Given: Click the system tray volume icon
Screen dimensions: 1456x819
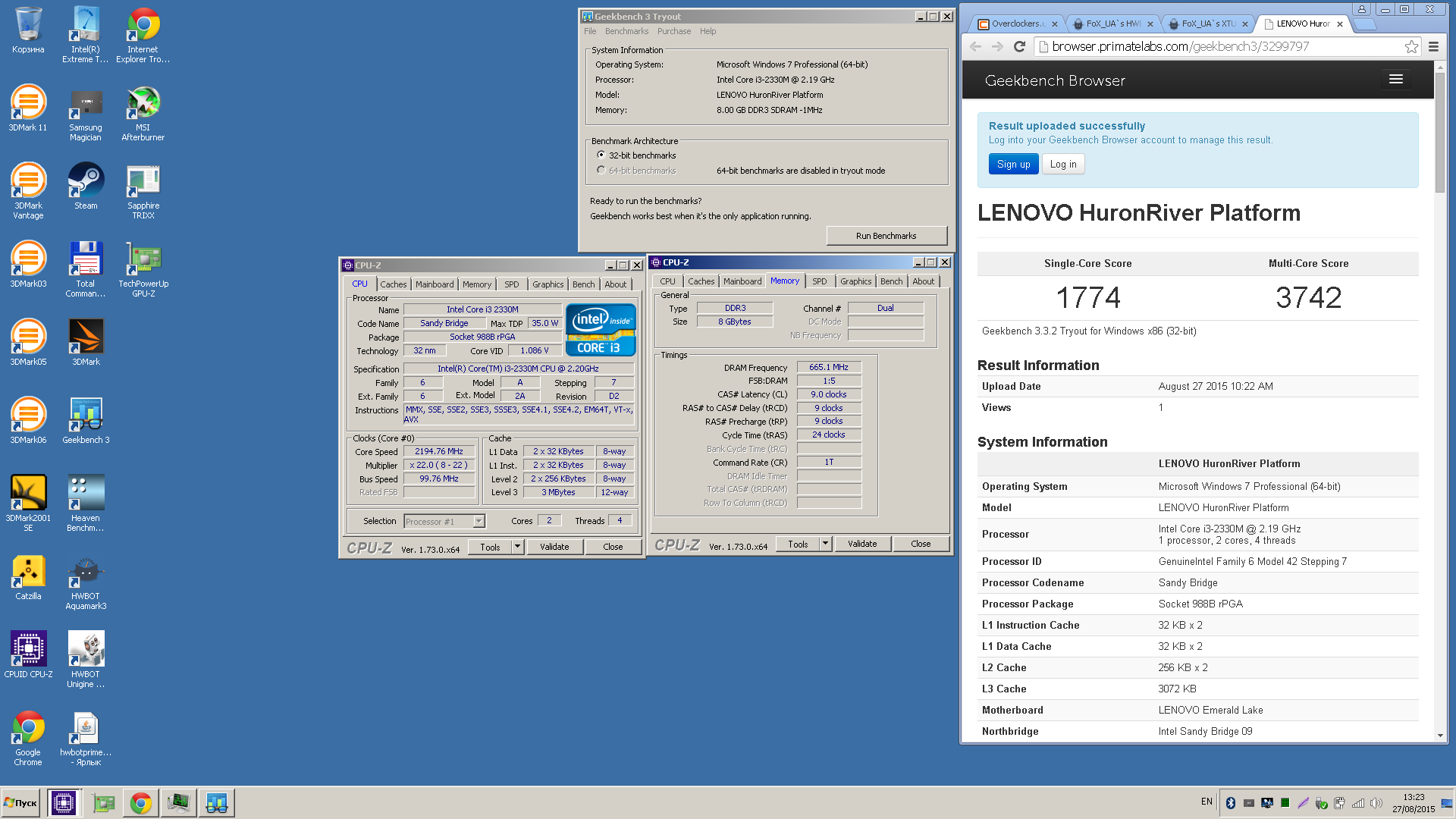Looking at the screenshot, I should click(1376, 802).
